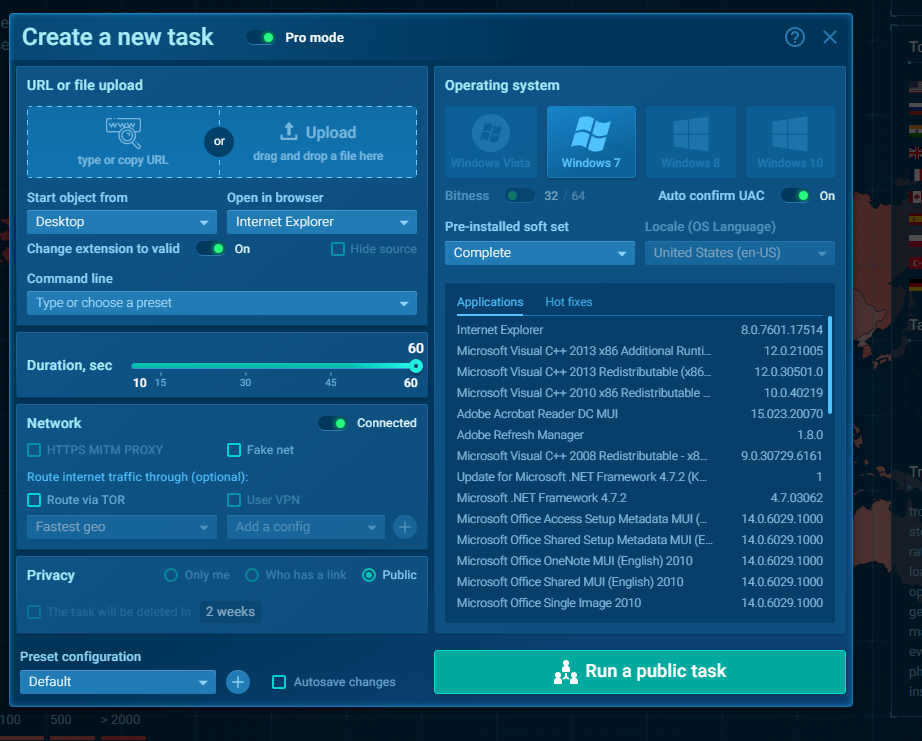
Task: Click the applications list scrollbar
Action: 830,365
